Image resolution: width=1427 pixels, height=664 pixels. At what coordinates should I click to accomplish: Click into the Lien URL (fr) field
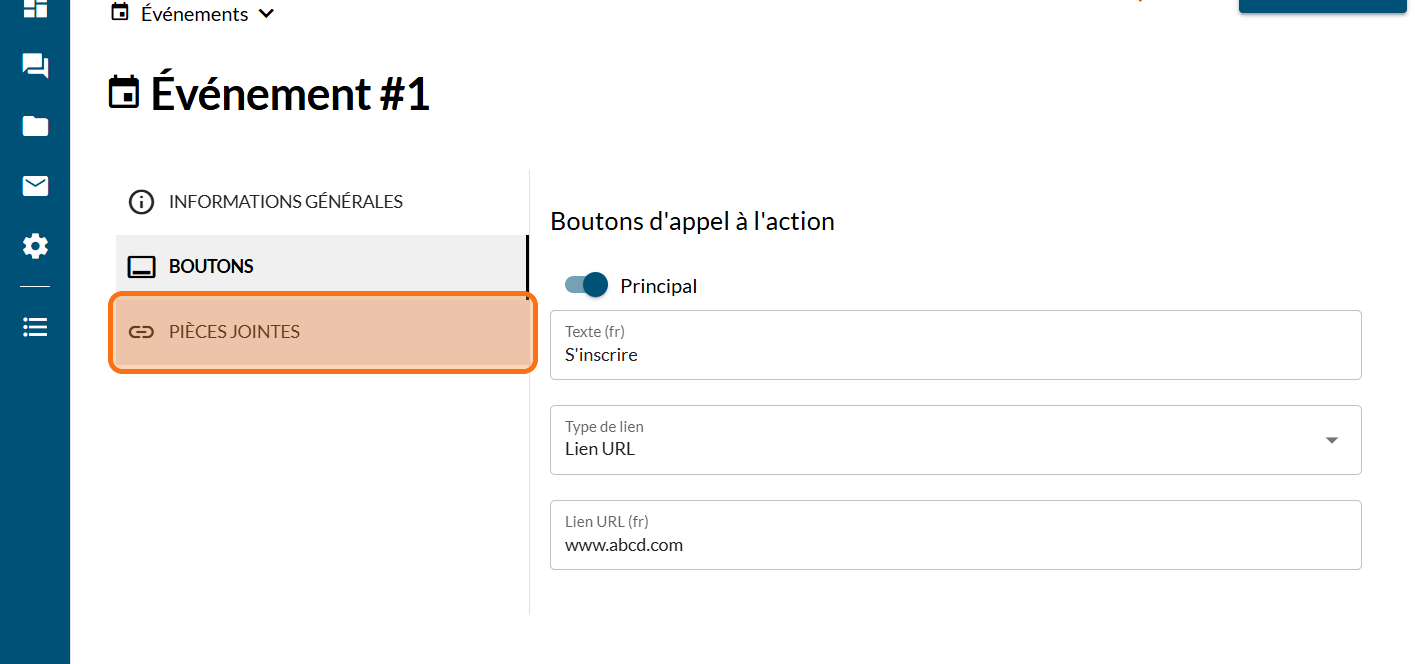(x=955, y=545)
